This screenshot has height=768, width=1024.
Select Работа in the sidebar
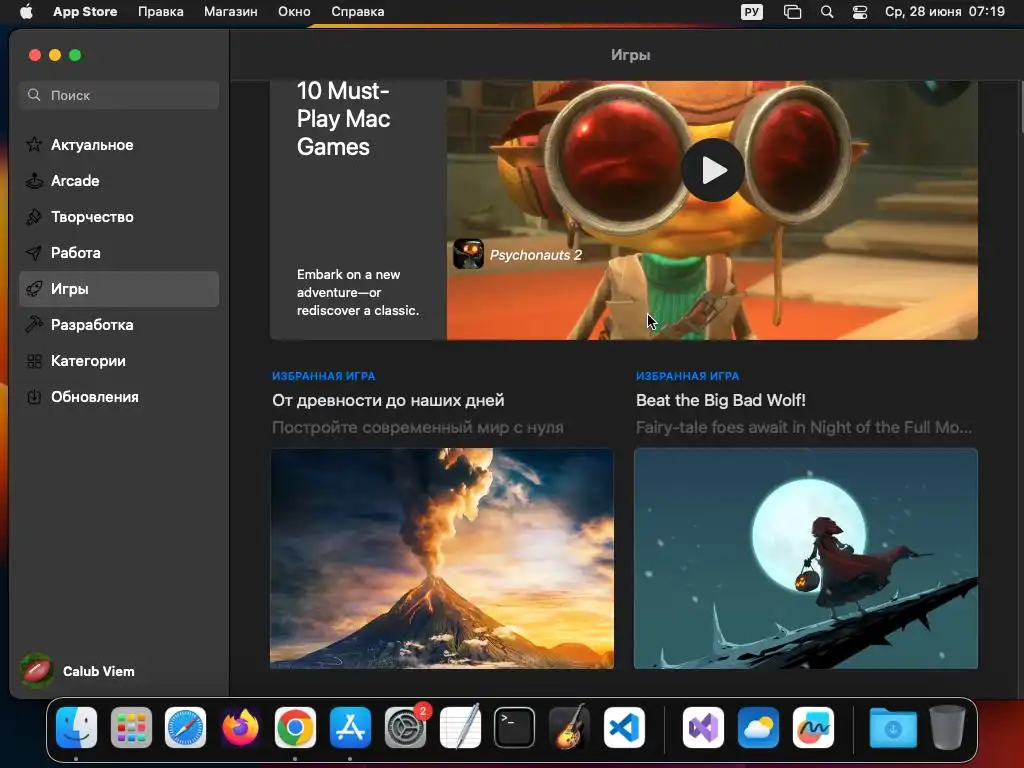[x=119, y=253]
